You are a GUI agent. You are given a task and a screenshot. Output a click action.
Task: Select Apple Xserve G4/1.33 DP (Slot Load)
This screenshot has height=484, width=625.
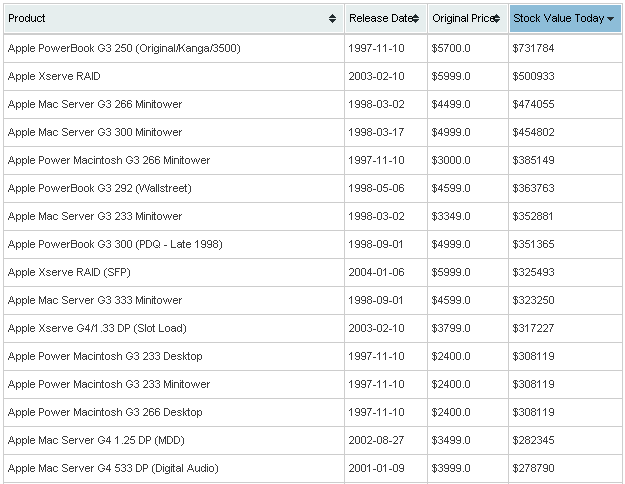click(x=174, y=328)
